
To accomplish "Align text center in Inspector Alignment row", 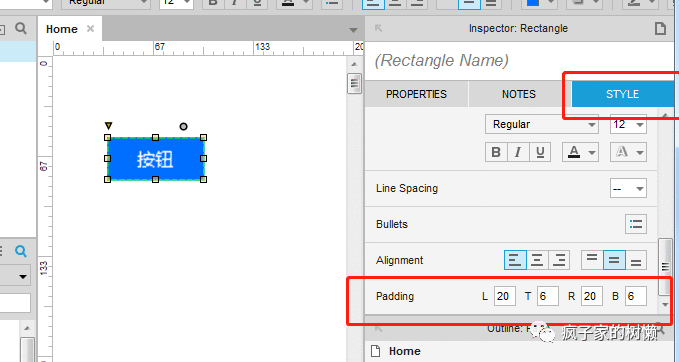I will pyautogui.click(x=537, y=260).
